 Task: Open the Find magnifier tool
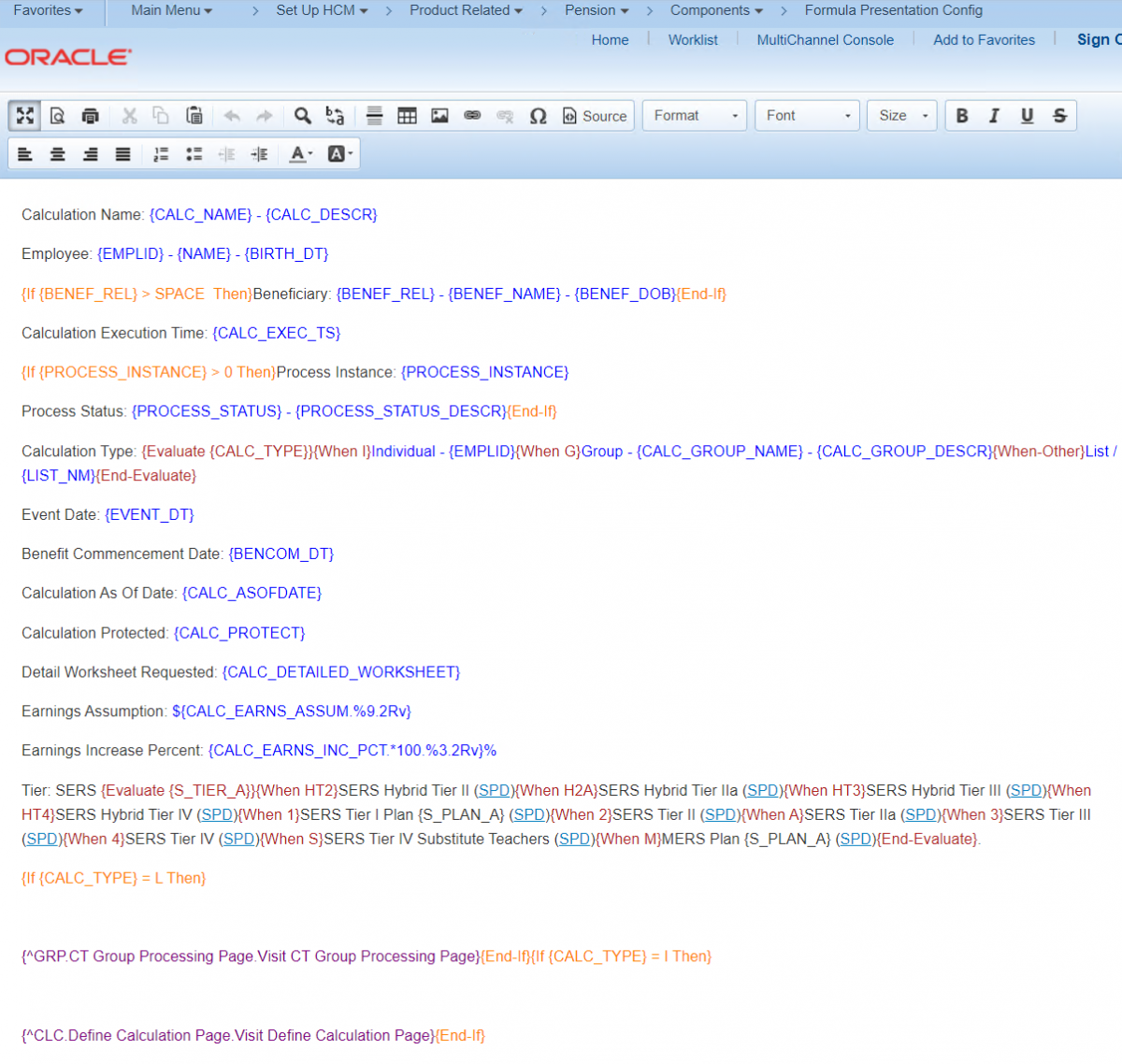coord(302,116)
